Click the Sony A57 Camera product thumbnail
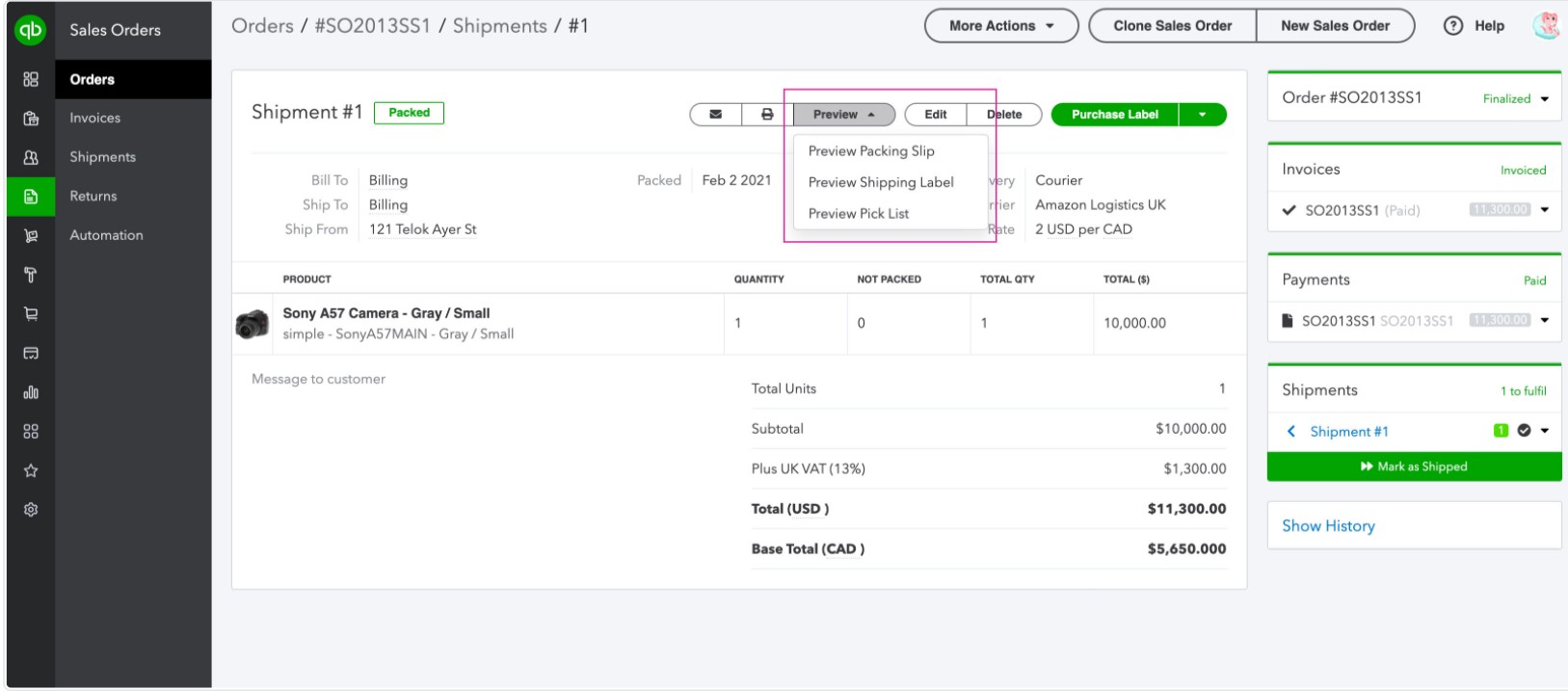 pos(252,324)
